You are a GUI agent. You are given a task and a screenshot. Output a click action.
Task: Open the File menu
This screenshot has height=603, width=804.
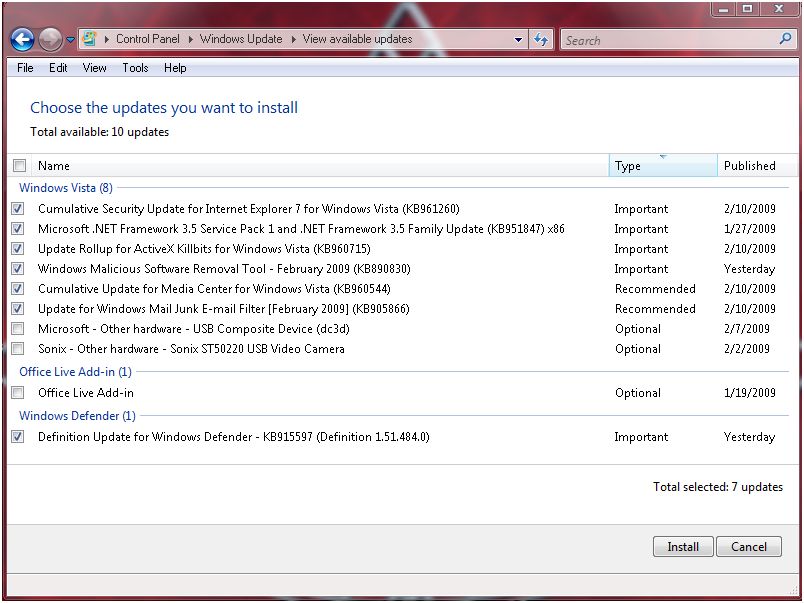[x=25, y=68]
